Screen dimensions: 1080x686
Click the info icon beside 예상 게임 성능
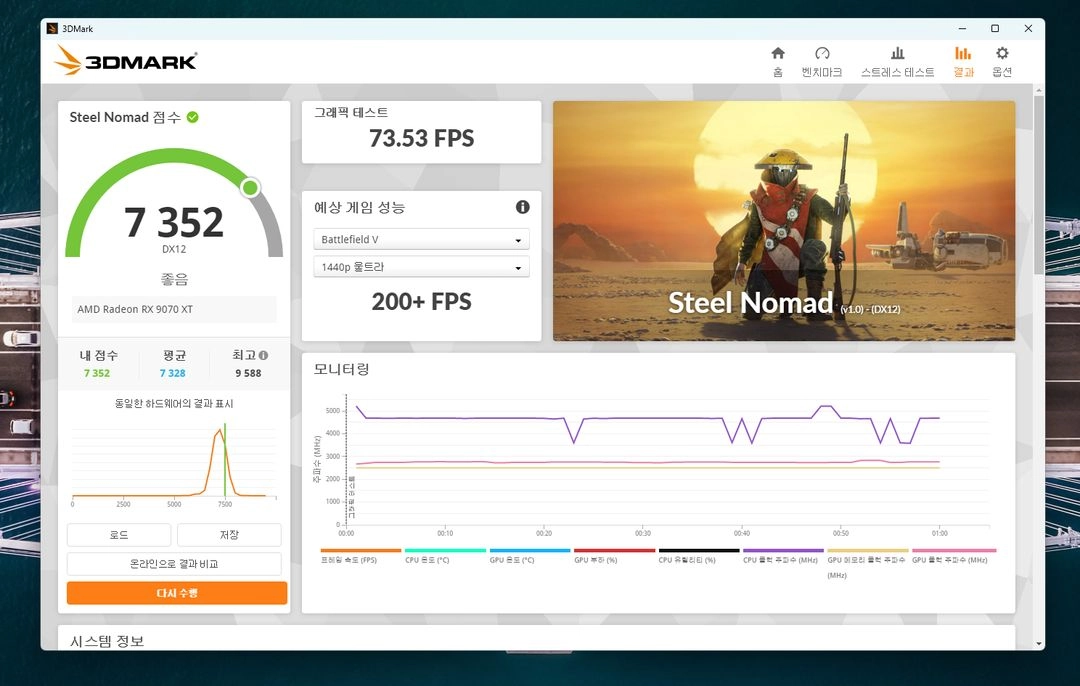(x=523, y=207)
